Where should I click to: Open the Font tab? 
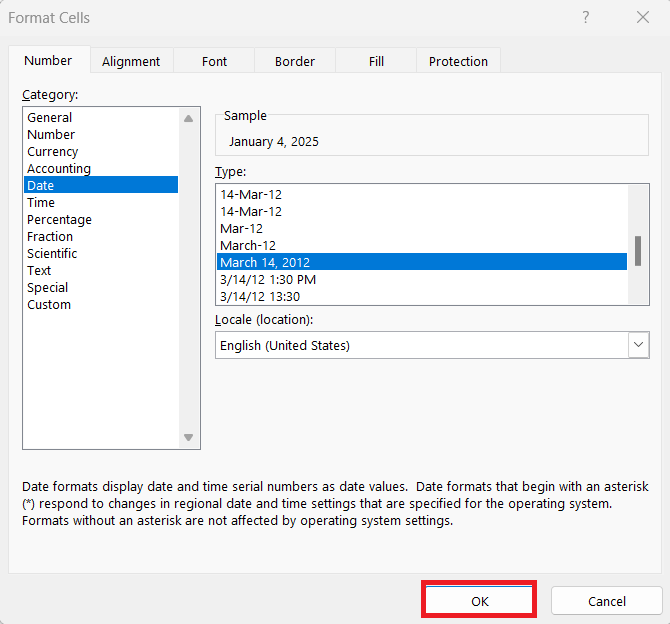point(214,62)
